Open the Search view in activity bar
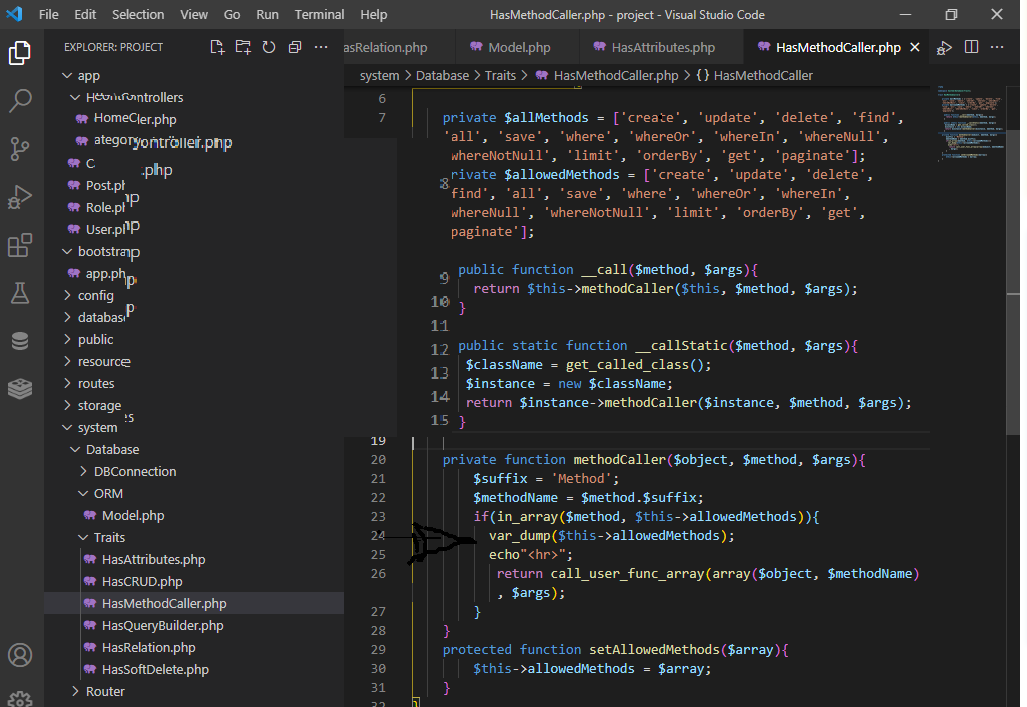The height and width of the screenshot is (707, 1027). [x=20, y=101]
